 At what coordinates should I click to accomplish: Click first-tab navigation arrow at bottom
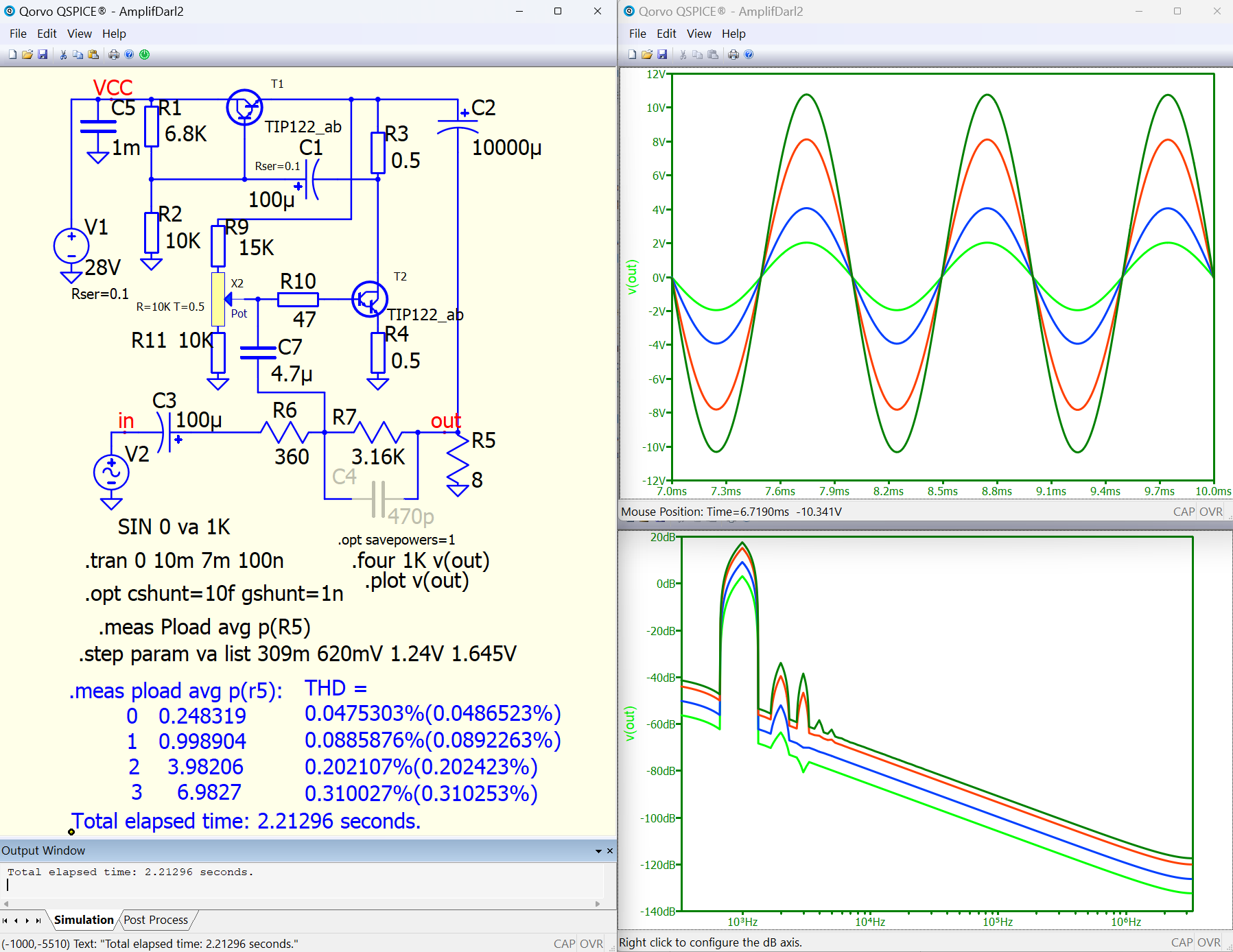[x=5, y=920]
